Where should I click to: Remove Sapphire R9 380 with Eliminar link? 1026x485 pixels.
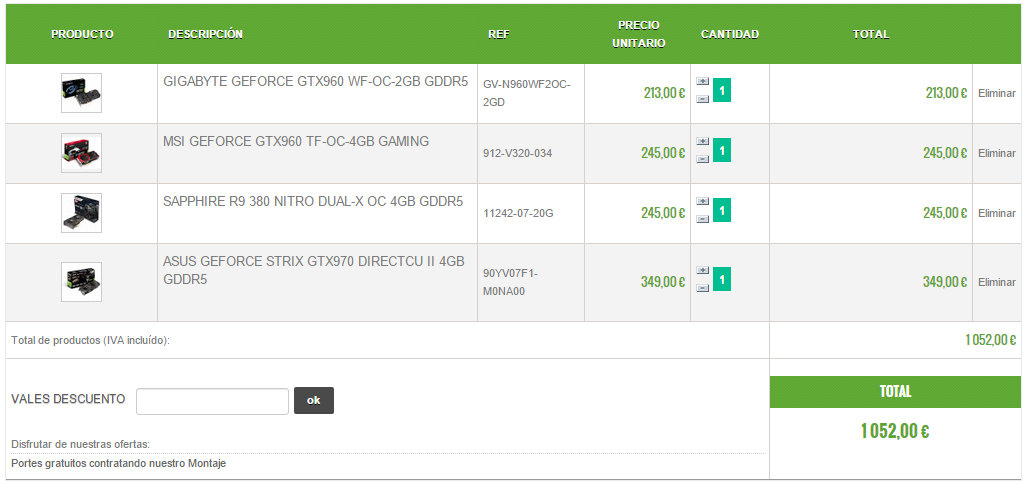tap(997, 213)
